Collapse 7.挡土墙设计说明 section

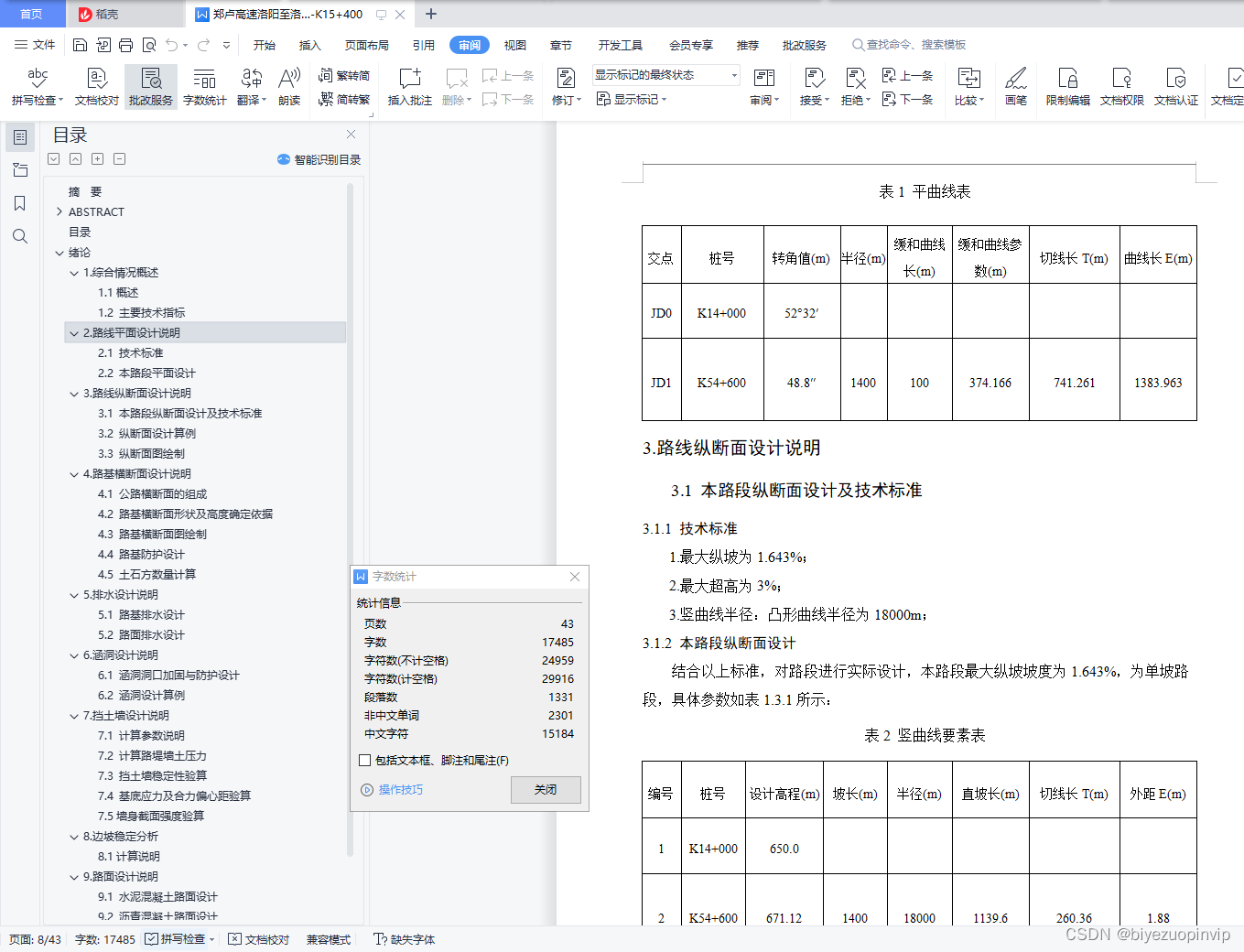coord(74,716)
